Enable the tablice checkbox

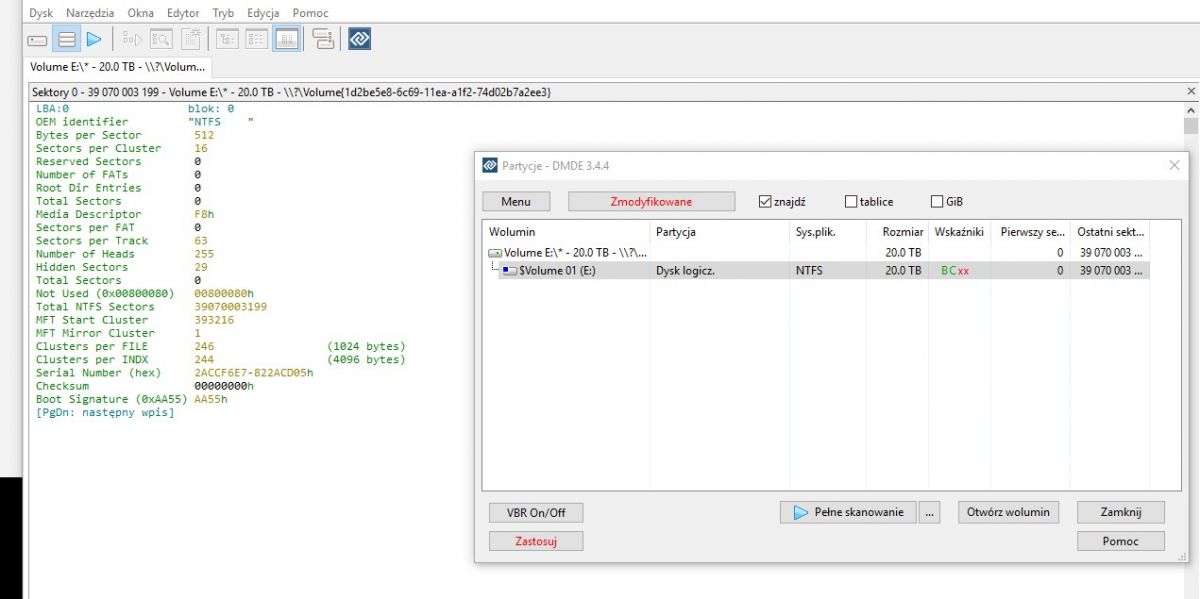[x=851, y=201]
